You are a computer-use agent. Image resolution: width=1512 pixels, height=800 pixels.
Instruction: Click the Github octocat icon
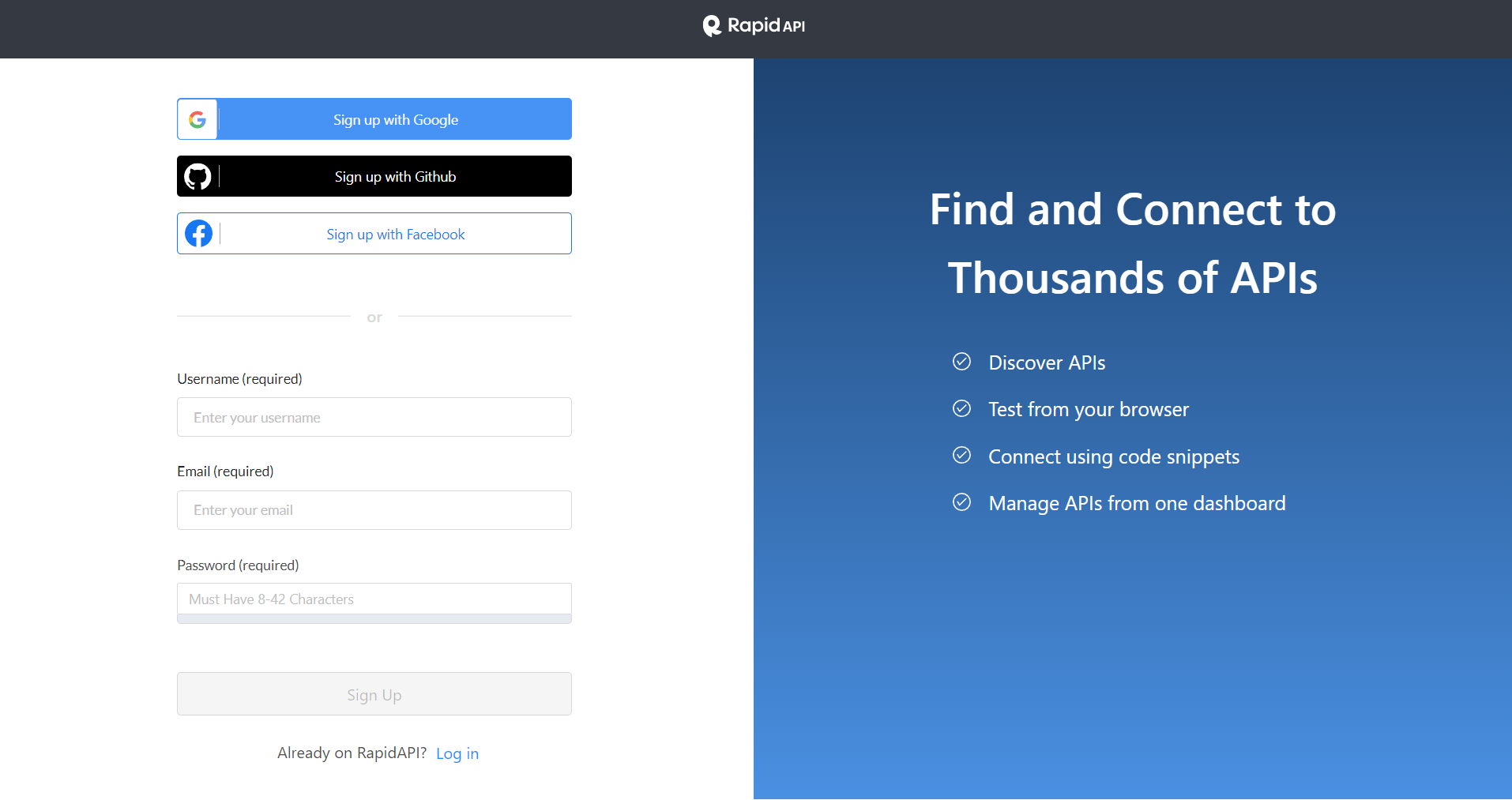pos(197,176)
